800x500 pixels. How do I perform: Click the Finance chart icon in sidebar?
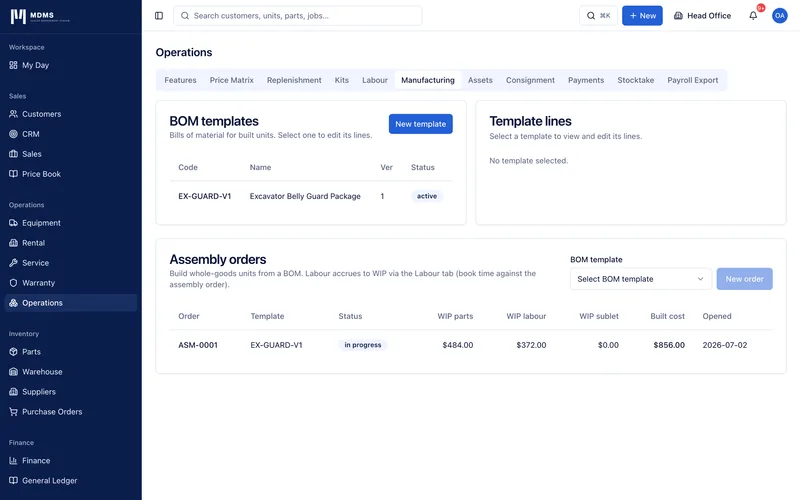pyautogui.click(x=13, y=460)
